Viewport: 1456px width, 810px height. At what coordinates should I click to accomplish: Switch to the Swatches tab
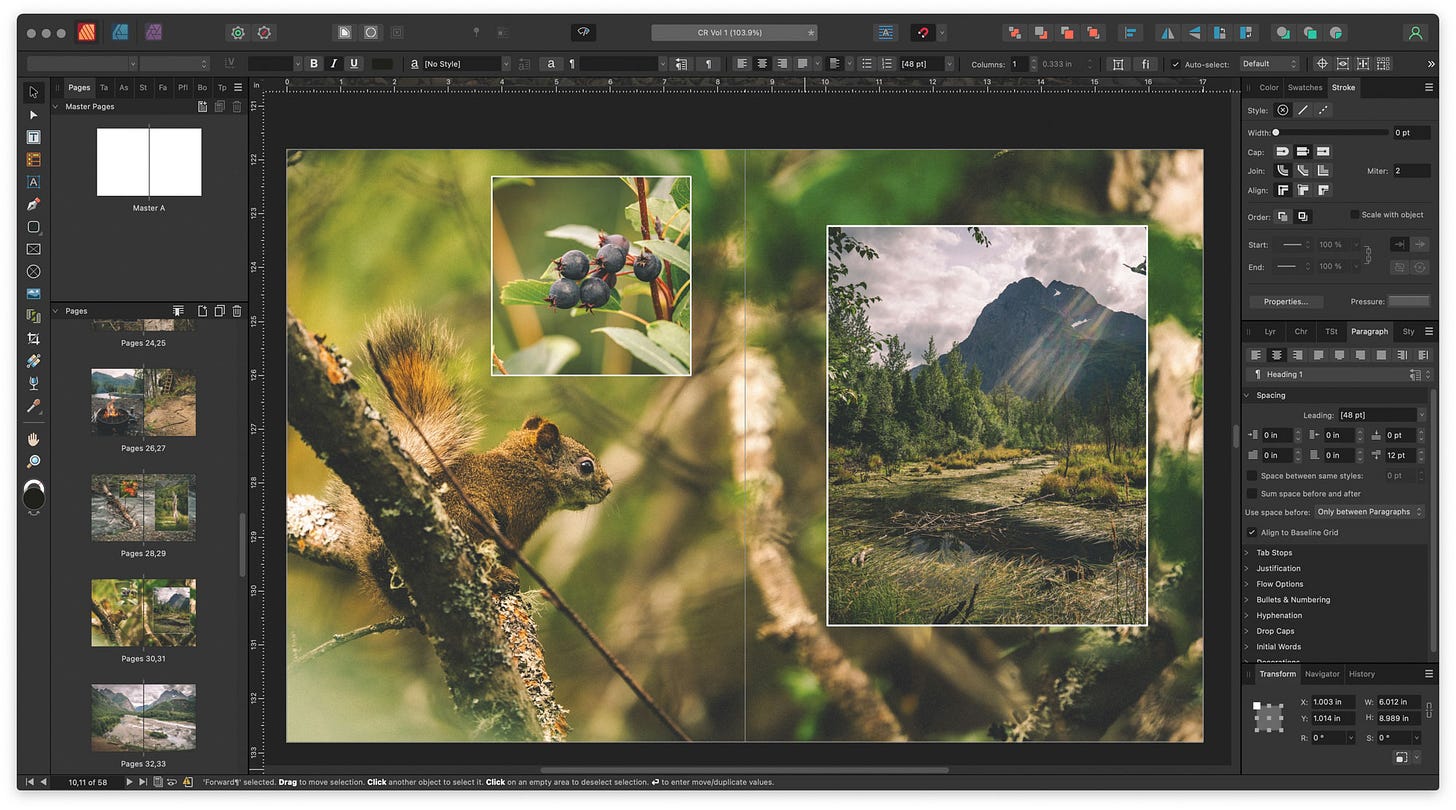tap(1304, 87)
